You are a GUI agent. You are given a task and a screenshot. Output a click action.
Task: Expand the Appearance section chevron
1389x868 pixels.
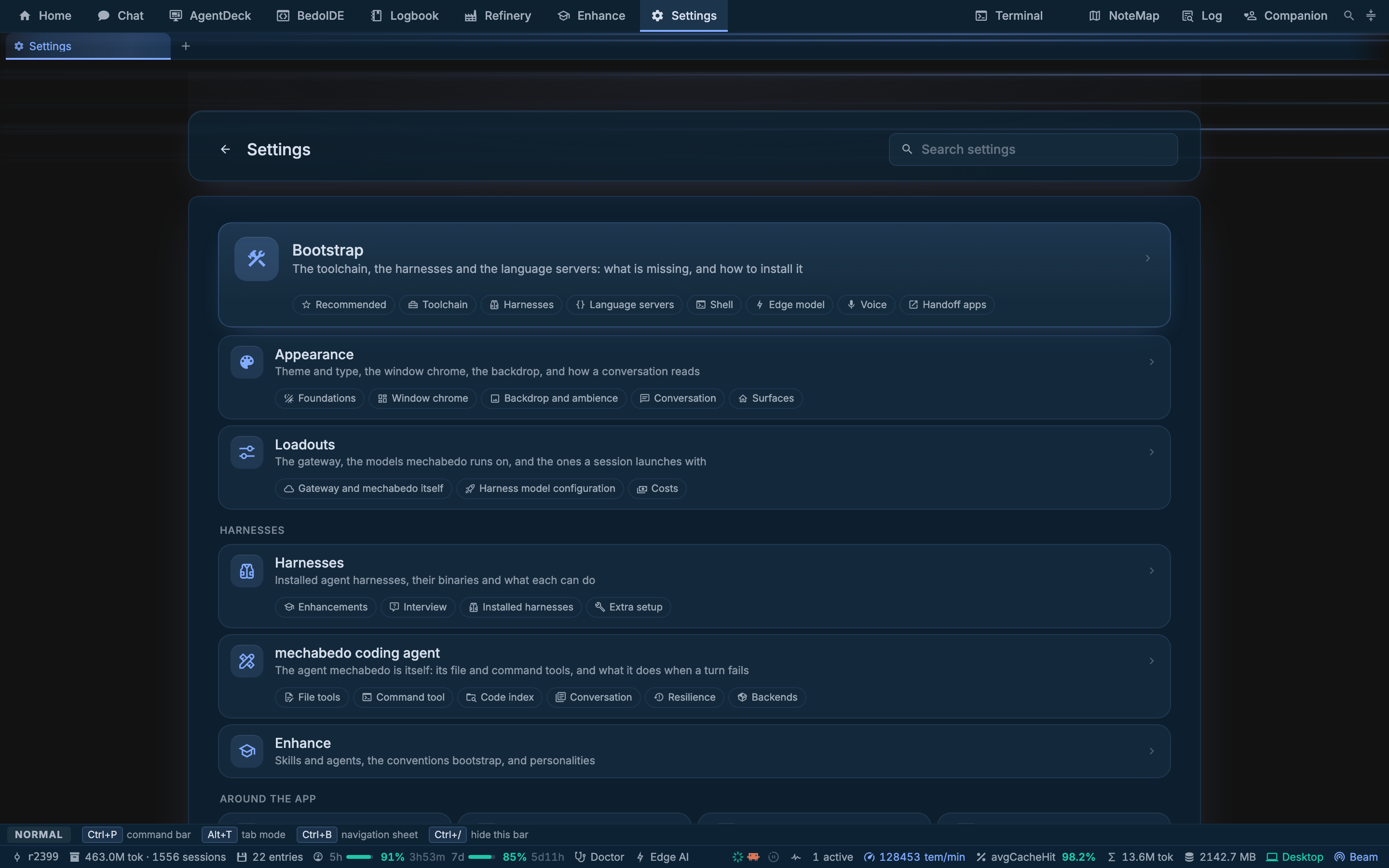coord(1151,362)
